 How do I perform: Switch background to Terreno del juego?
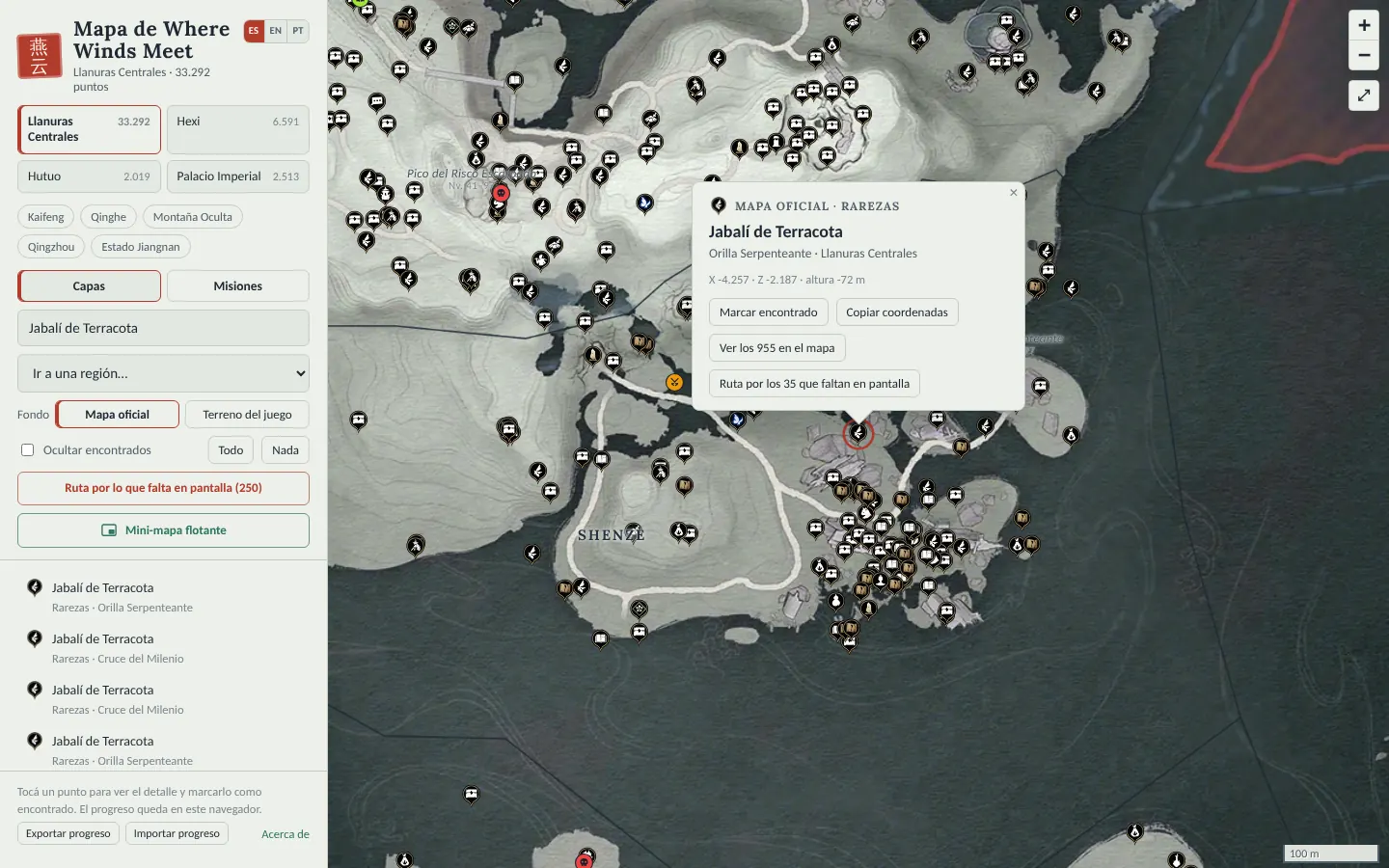pyautogui.click(x=247, y=415)
